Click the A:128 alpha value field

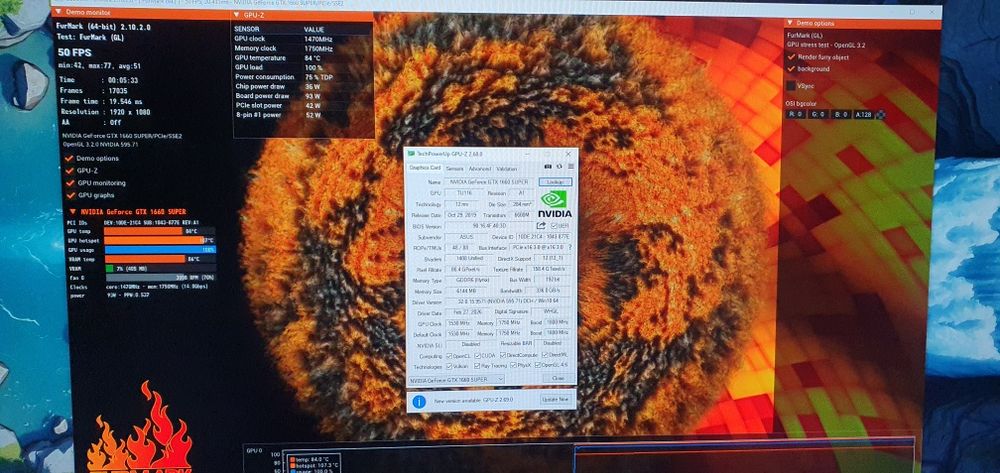[864, 115]
